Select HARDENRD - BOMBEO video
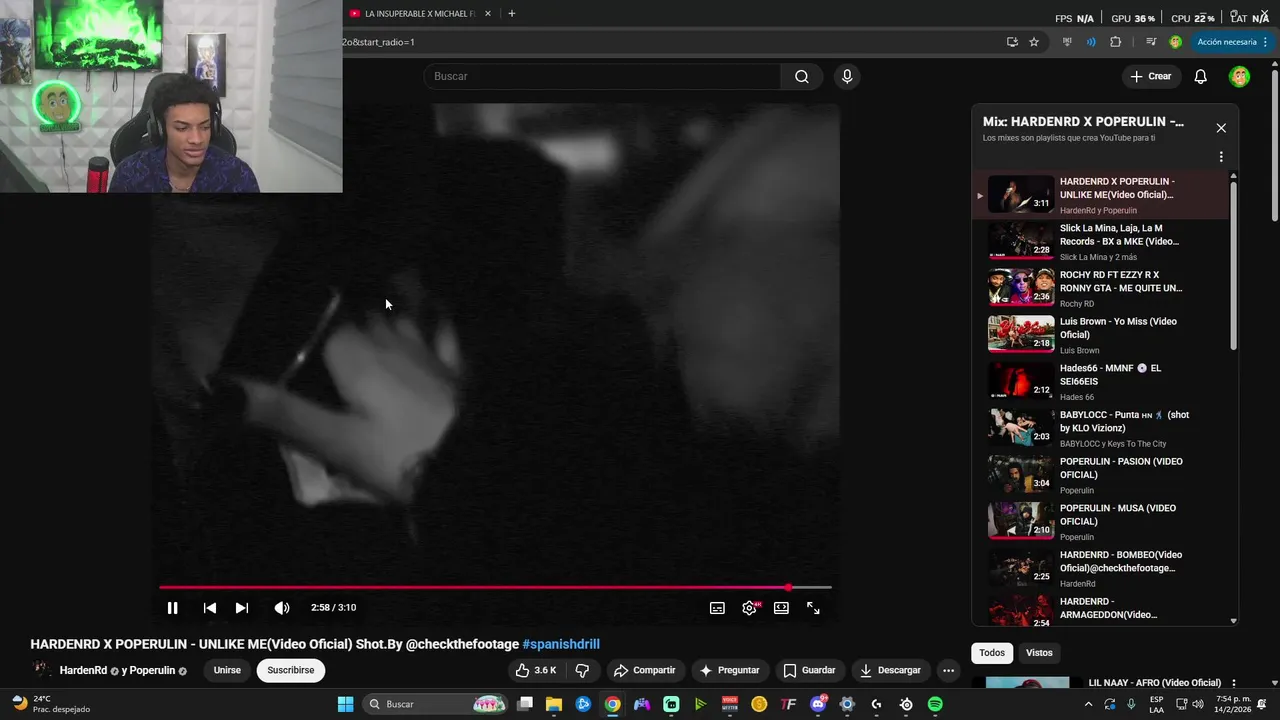This screenshot has width=1280, height=720. click(1100, 568)
